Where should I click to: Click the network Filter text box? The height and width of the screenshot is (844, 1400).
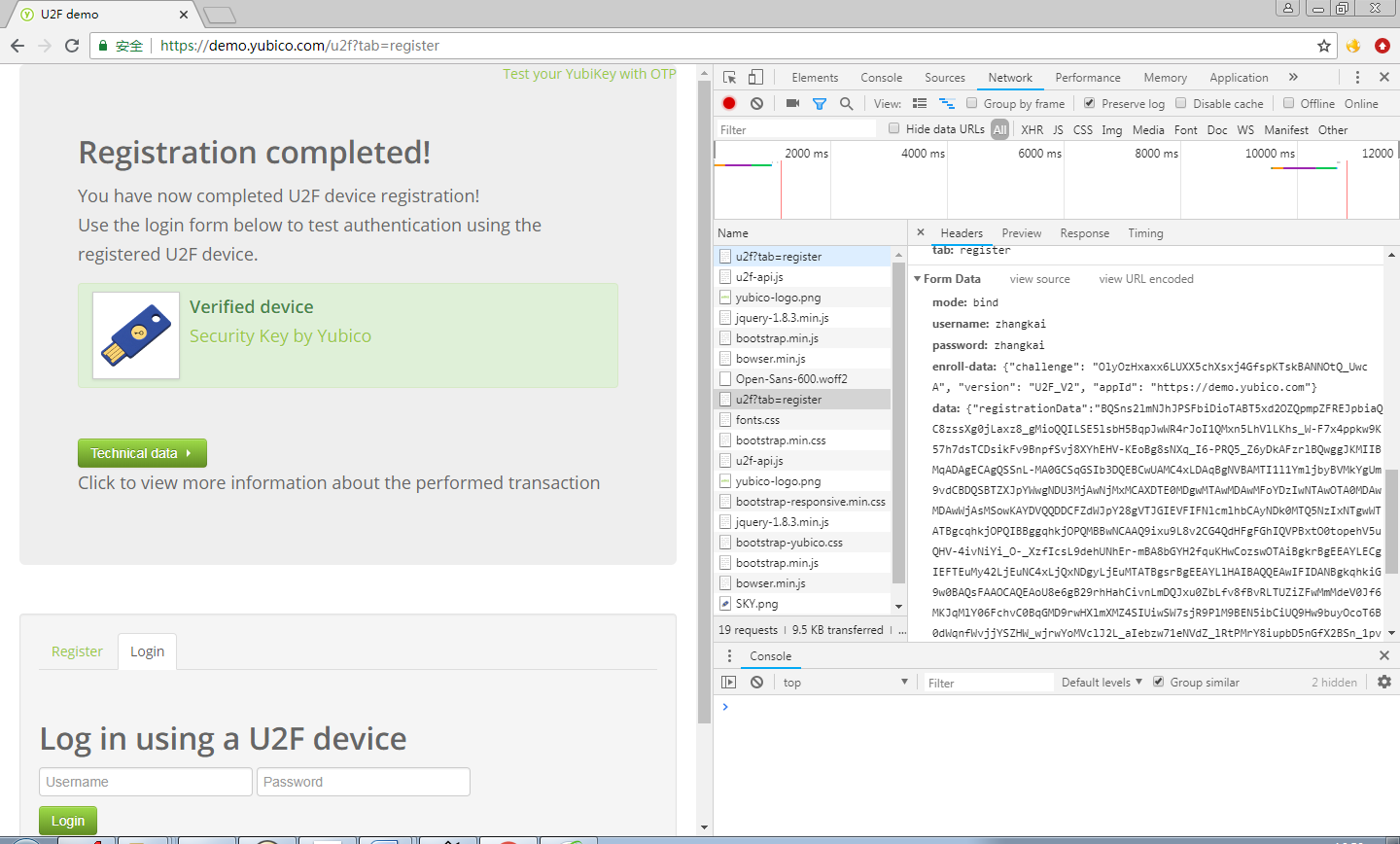[797, 129]
